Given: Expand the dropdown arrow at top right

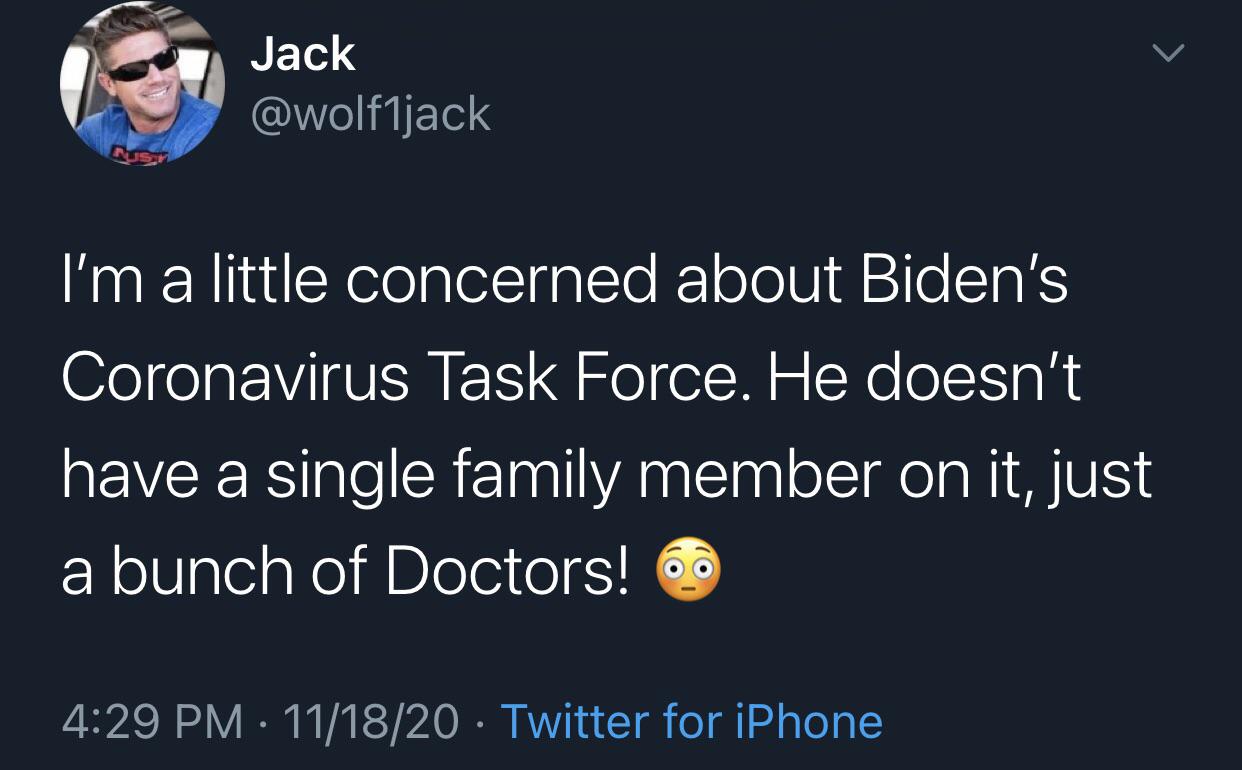Looking at the screenshot, I should click(1167, 52).
